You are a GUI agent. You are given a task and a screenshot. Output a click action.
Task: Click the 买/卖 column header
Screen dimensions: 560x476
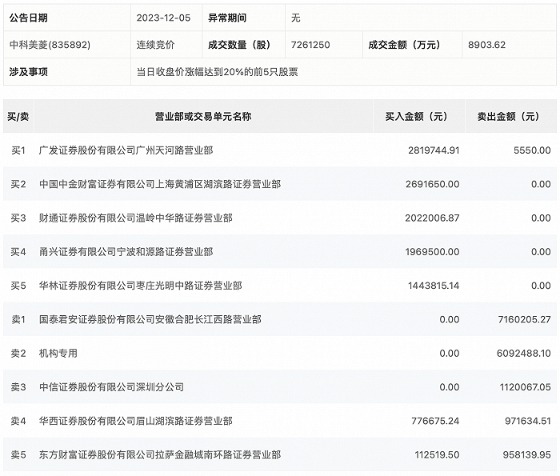click(18, 116)
